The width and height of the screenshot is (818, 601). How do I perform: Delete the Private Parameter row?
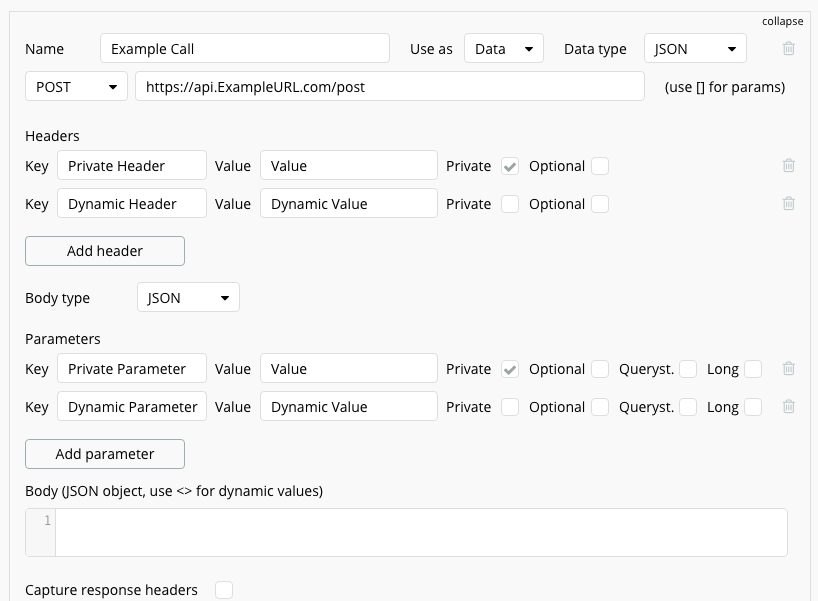pyautogui.click(x=789, y=369)
